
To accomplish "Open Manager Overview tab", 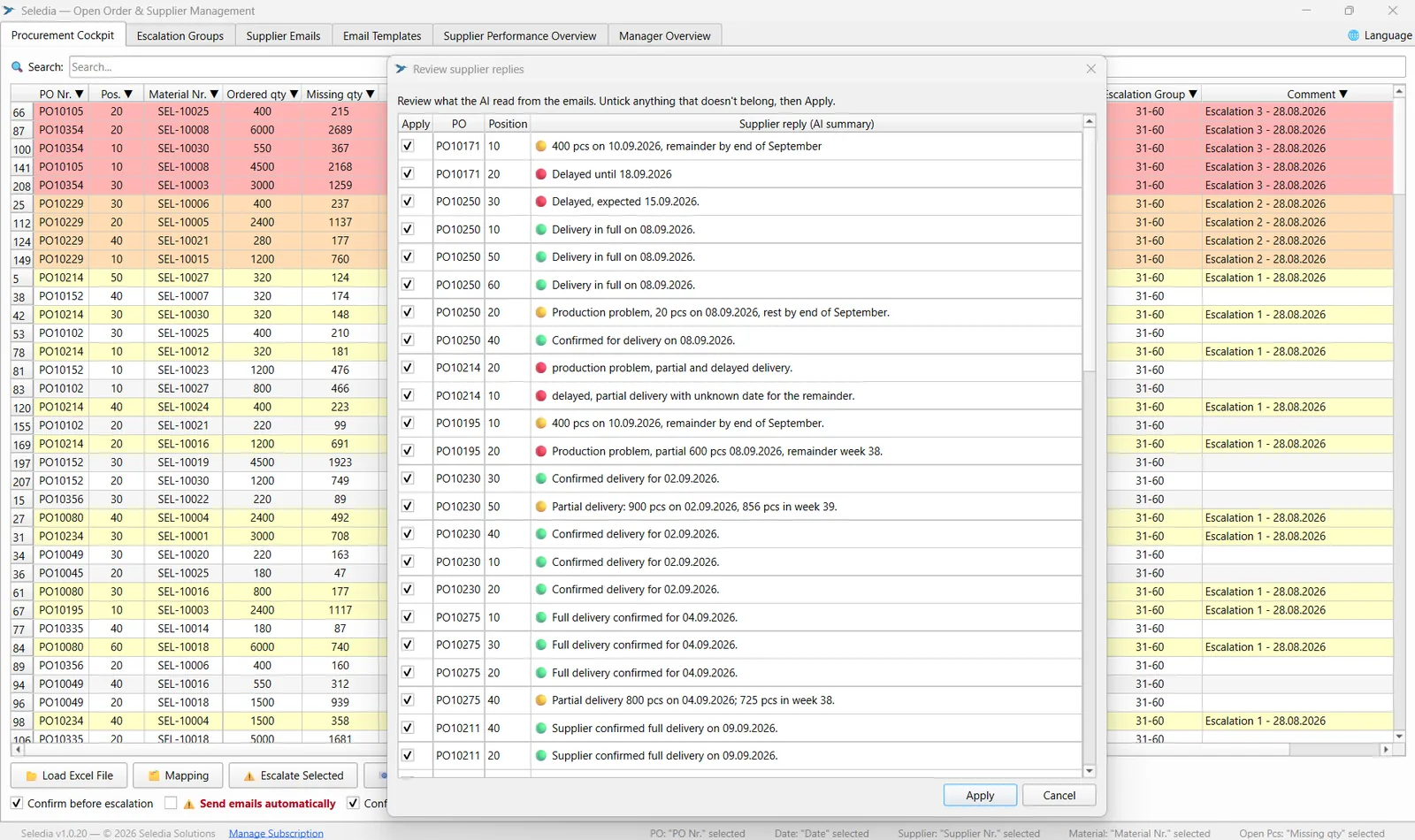I will coord(665,35).
